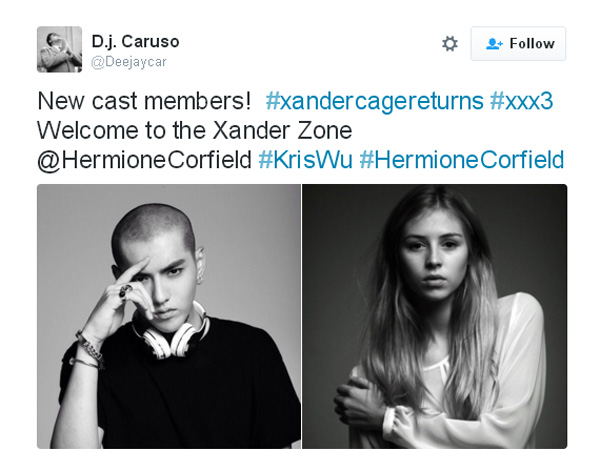Image resolution: width=600 pixels, height=450 pixels.
Task: Open the gear settings icon beside Follow
Action: click(450, 44)
